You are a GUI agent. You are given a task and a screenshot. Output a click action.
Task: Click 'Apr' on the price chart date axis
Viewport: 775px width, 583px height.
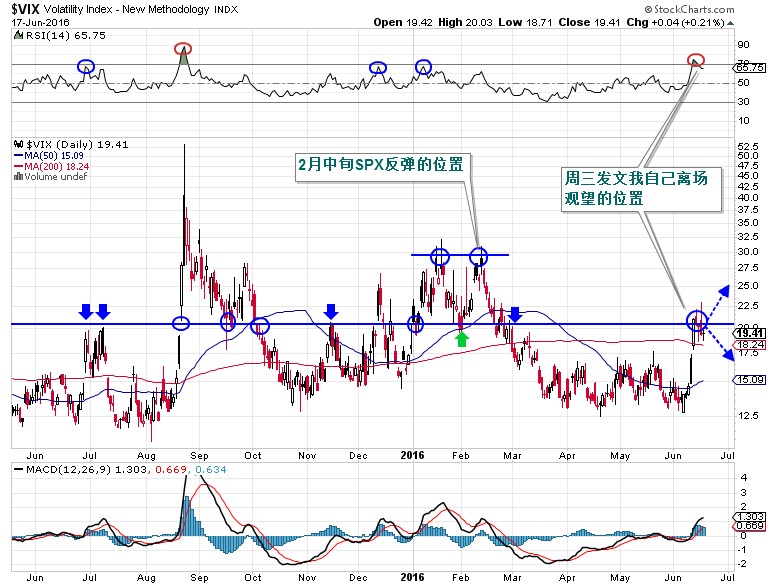click(x=567, y=456)
